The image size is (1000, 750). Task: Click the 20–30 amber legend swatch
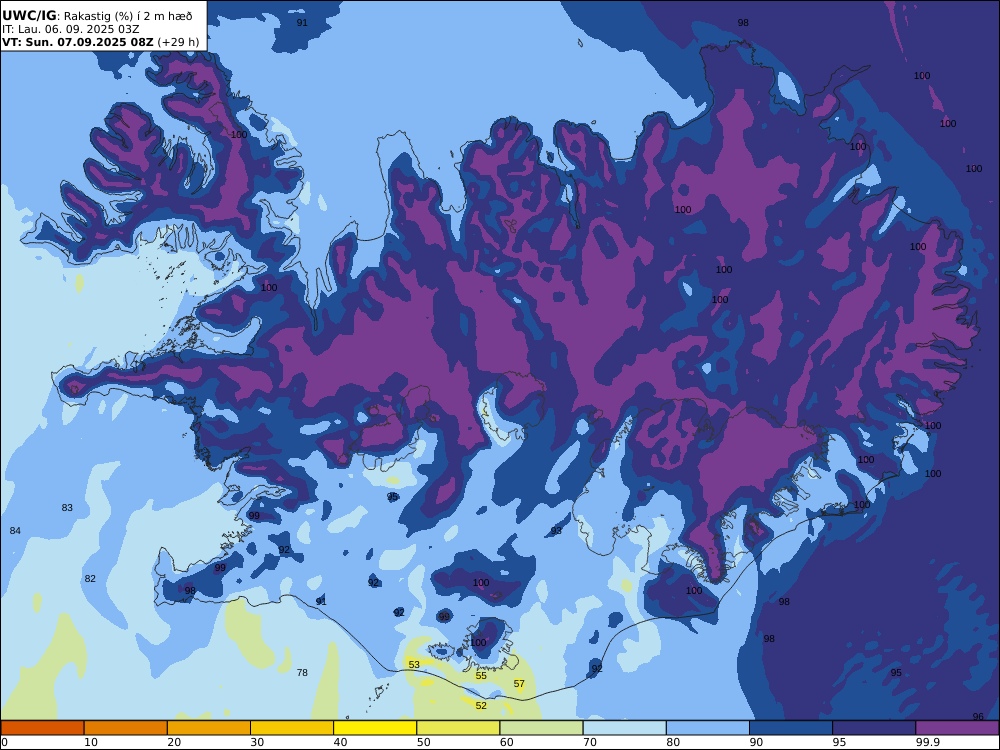point(209,728)
